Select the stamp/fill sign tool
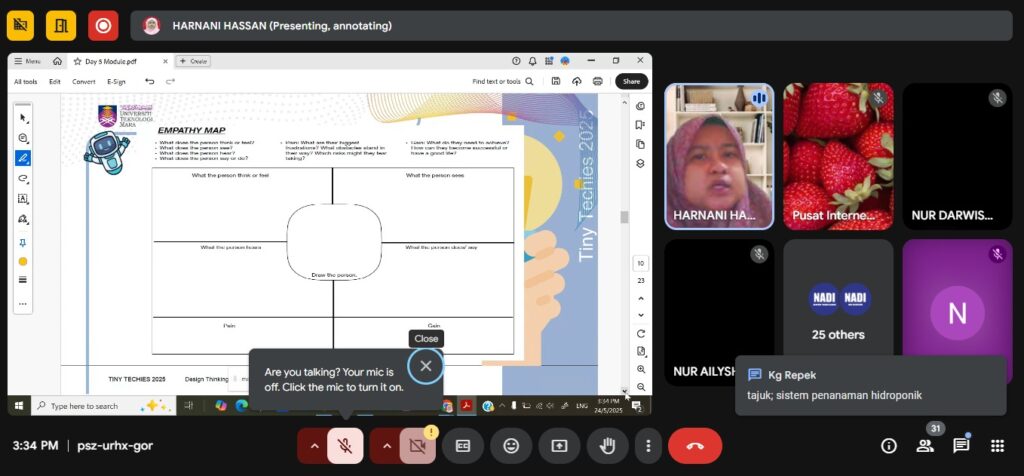This screenshot has height=476, width=1024. [x=23, y=219]
